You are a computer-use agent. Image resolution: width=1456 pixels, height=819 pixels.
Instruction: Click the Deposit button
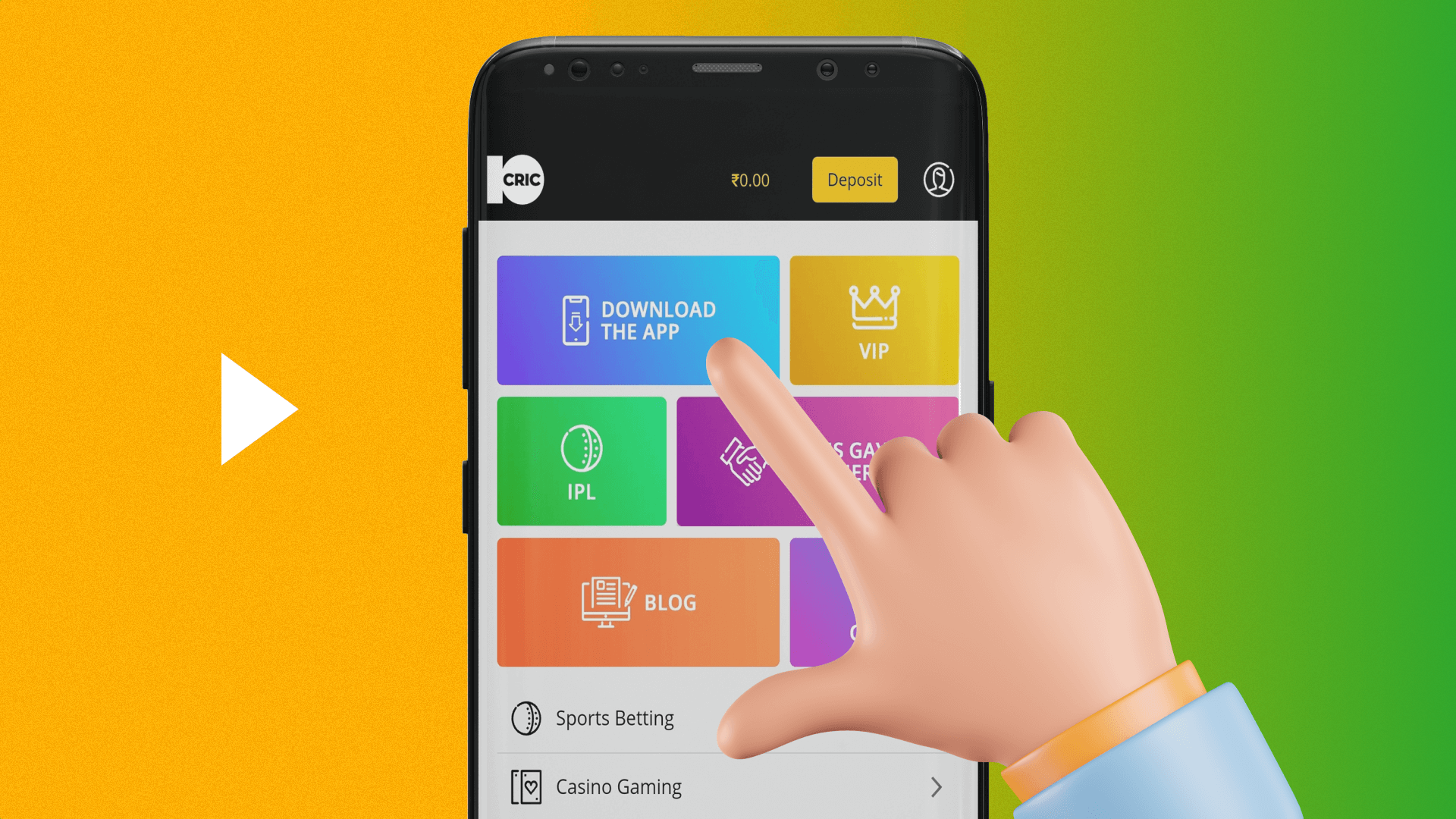(x=853, y=179)
